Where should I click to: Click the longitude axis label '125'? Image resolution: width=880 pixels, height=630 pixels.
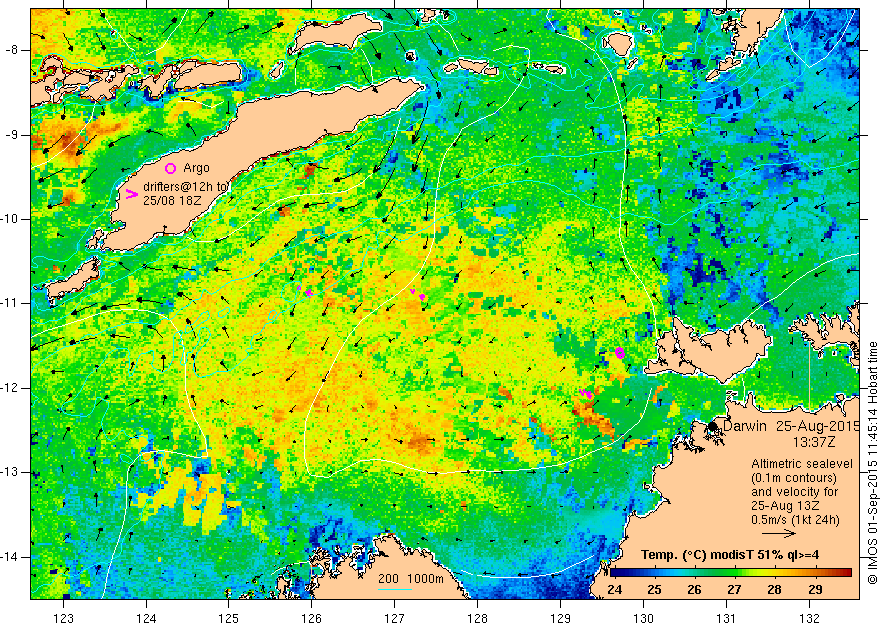pos(229,618)
